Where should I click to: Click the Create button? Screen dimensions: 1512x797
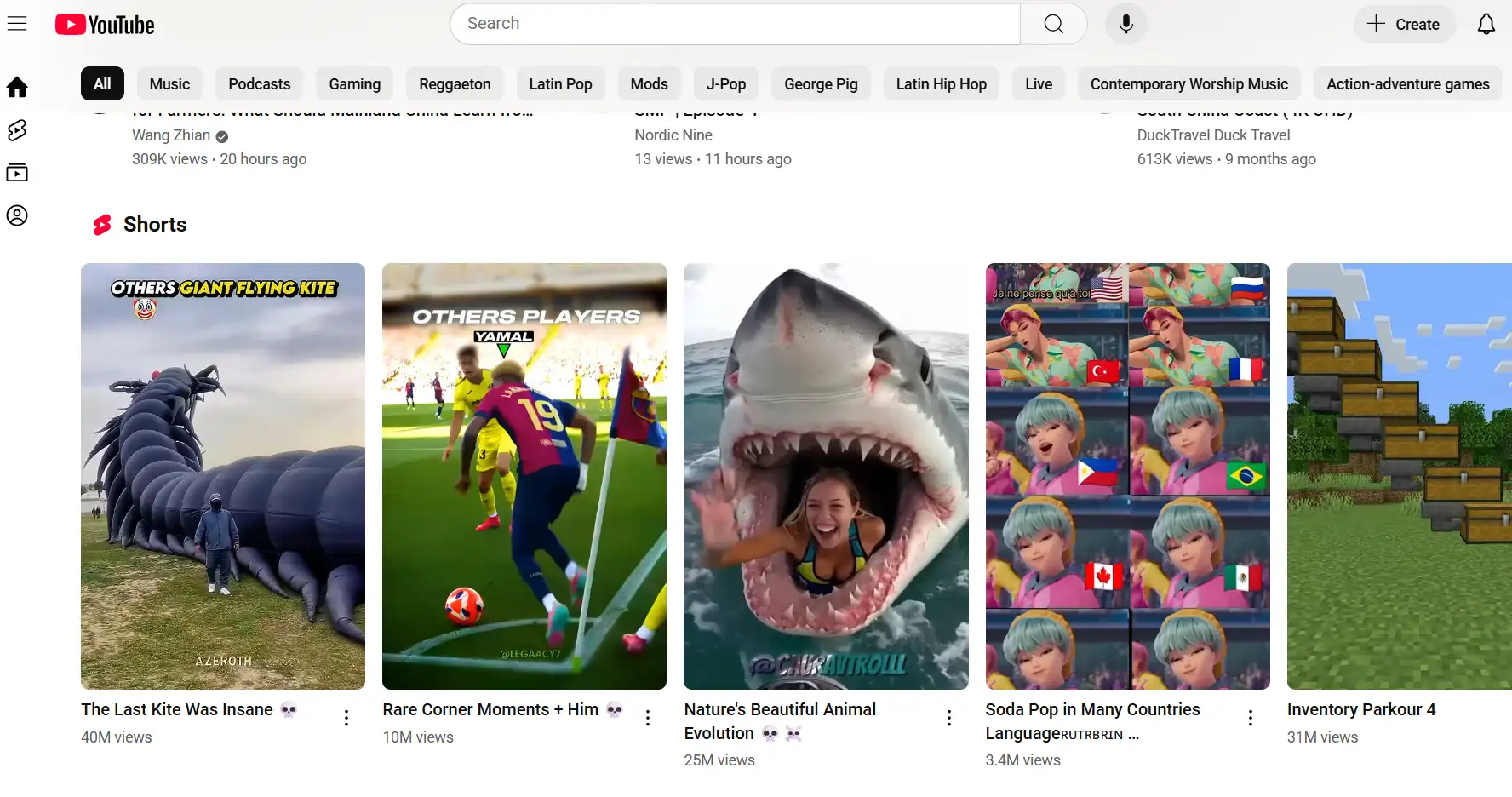1403,24
